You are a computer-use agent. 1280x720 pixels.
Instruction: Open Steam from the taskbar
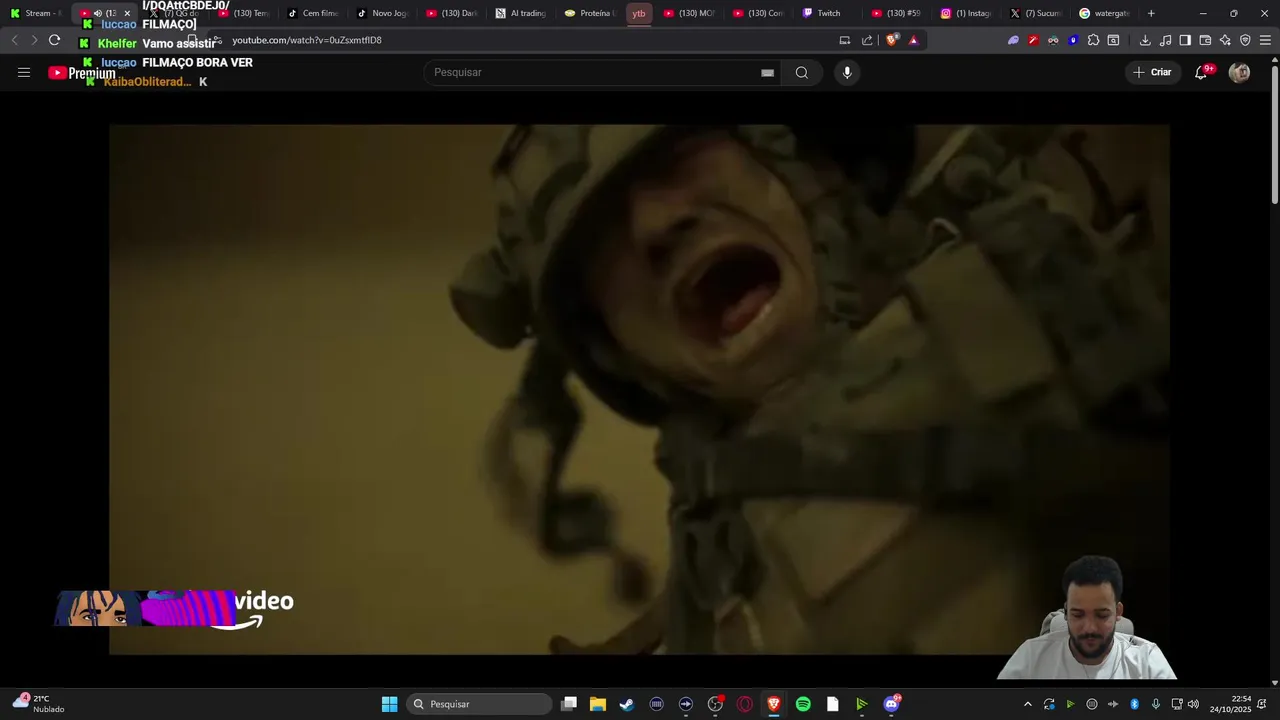coord(627,704)
